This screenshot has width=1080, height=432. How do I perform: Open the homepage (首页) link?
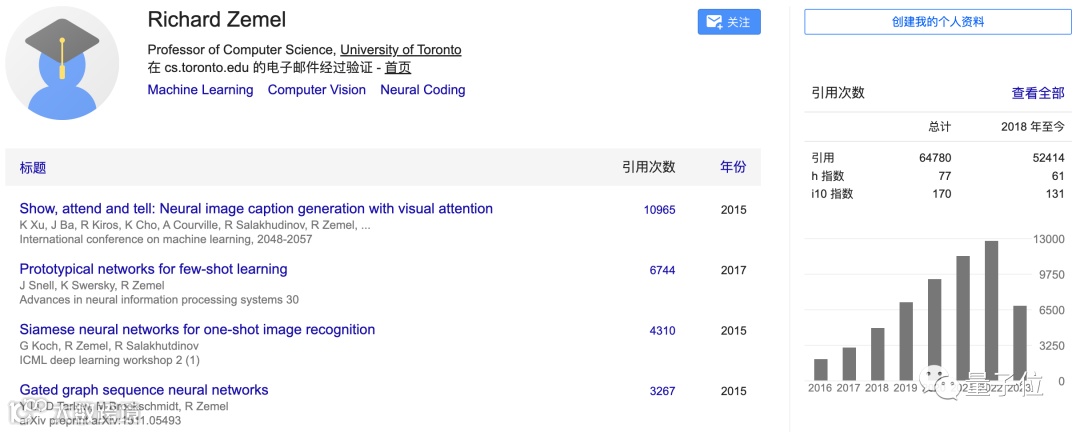pos(398,68)
